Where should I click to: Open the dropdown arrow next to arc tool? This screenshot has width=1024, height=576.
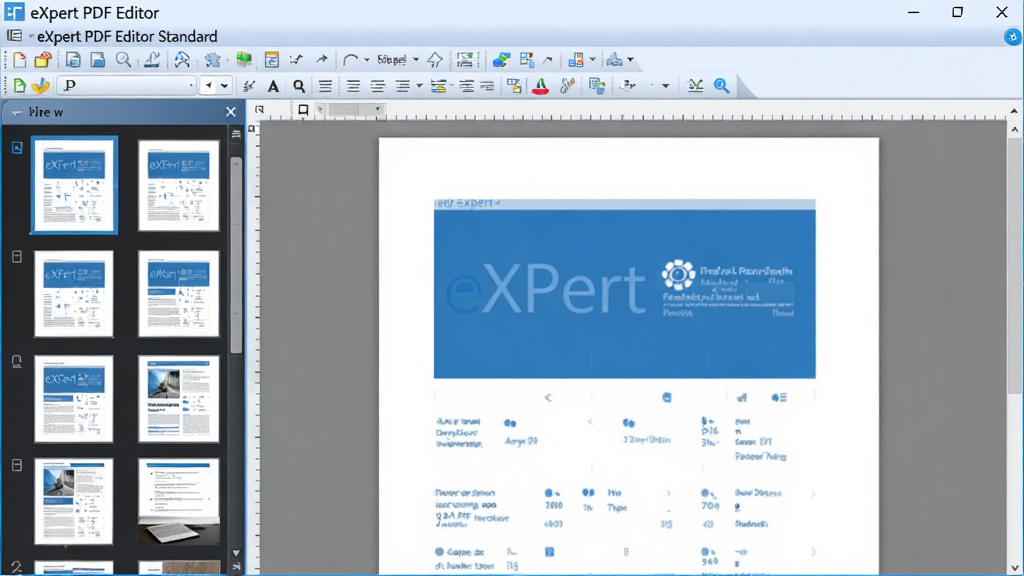pyautogui.click(x=366, y=60)
